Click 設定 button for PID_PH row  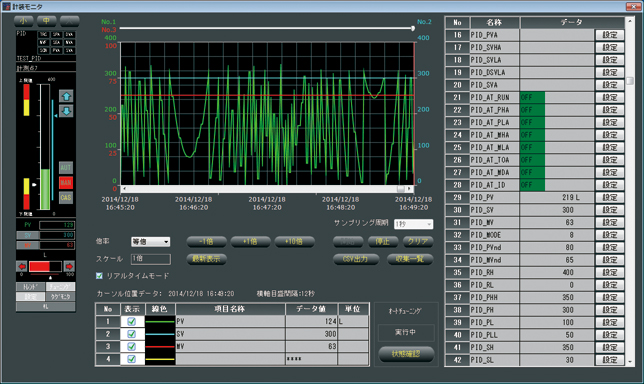610,310
